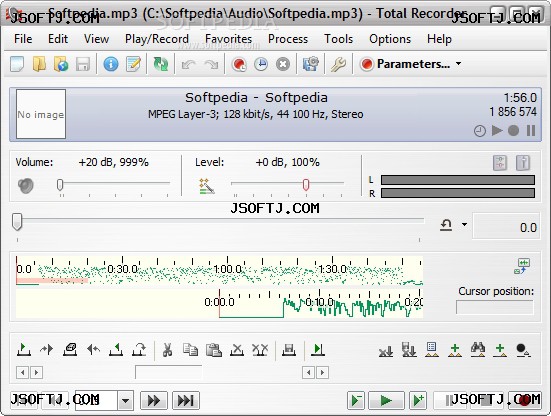Click the large green Play button
Image resolution: width=551 pixels, height=416 pixels.
click(386, 400)
